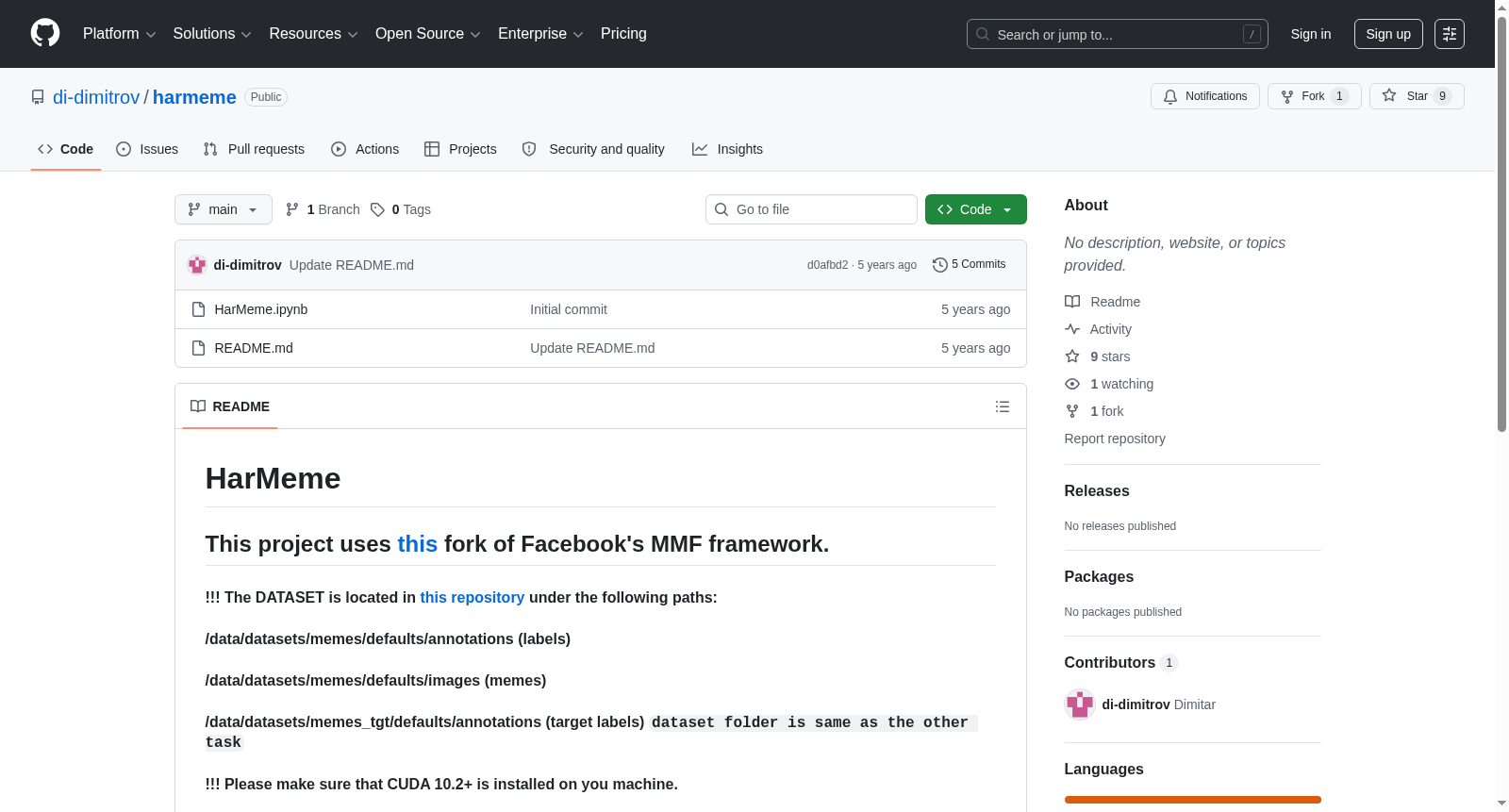1509x812 pixels.
Task: Open the green Code dropdown button
Action: (x=976, y=209)
